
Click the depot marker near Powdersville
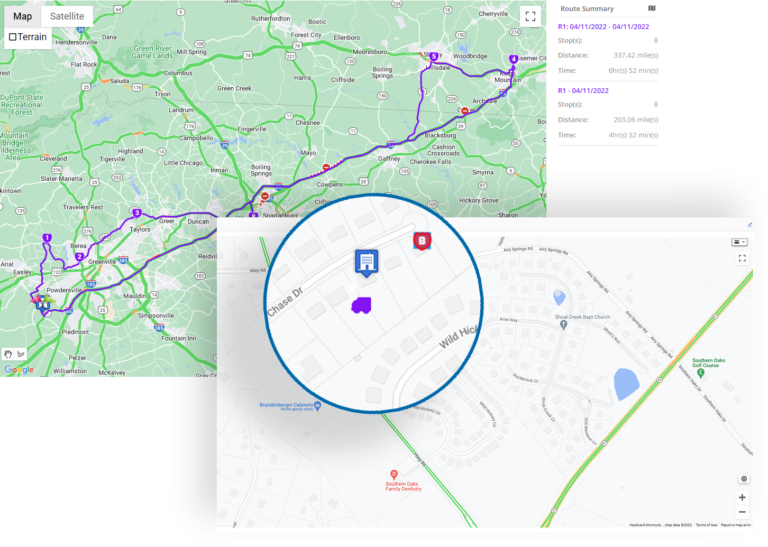pyautogui.click(x=43, y=304)
